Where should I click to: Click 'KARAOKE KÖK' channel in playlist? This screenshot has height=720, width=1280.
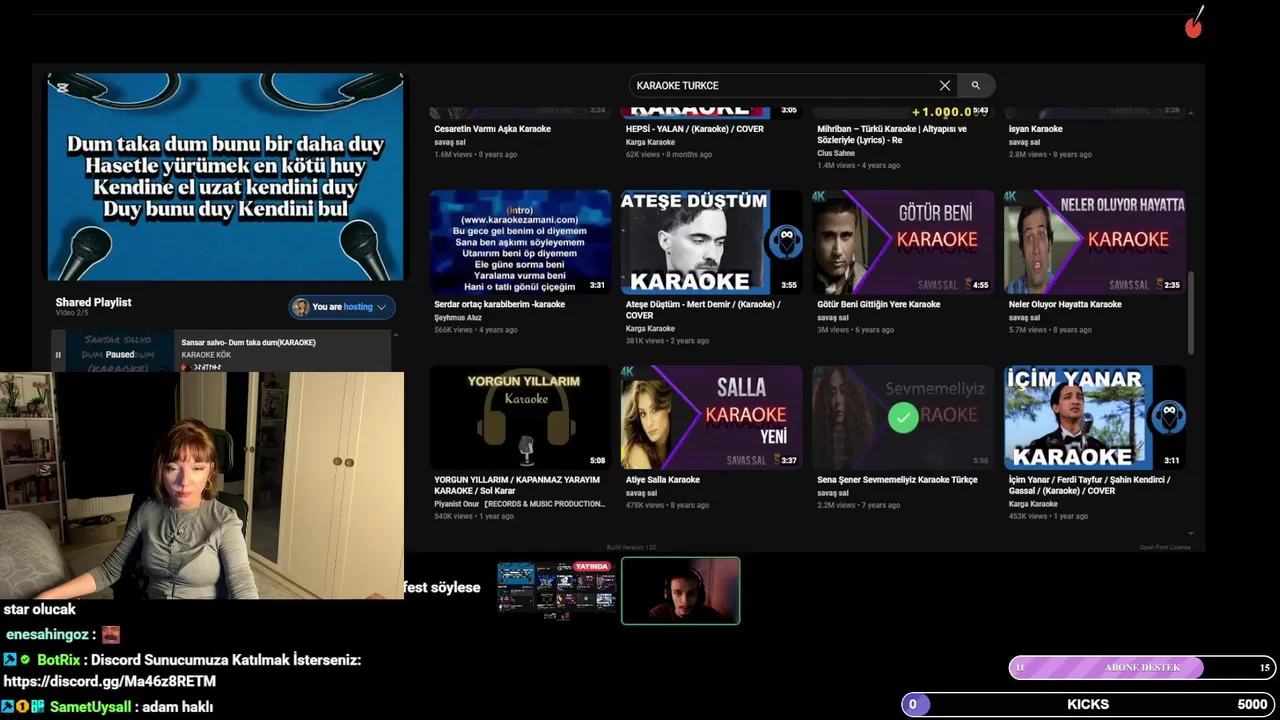coord(206,355)
